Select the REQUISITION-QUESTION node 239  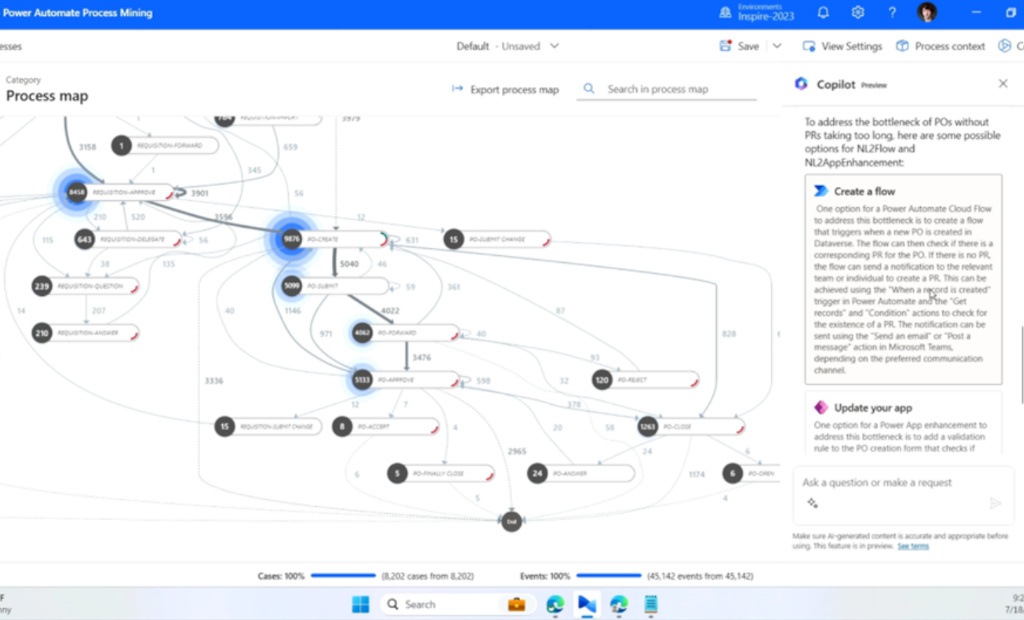pos(86,286)
